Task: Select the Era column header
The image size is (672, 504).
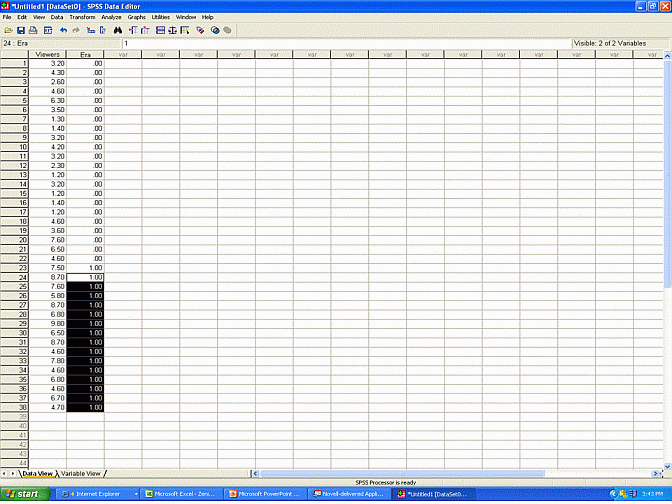Action: click(x=85, y=54)
